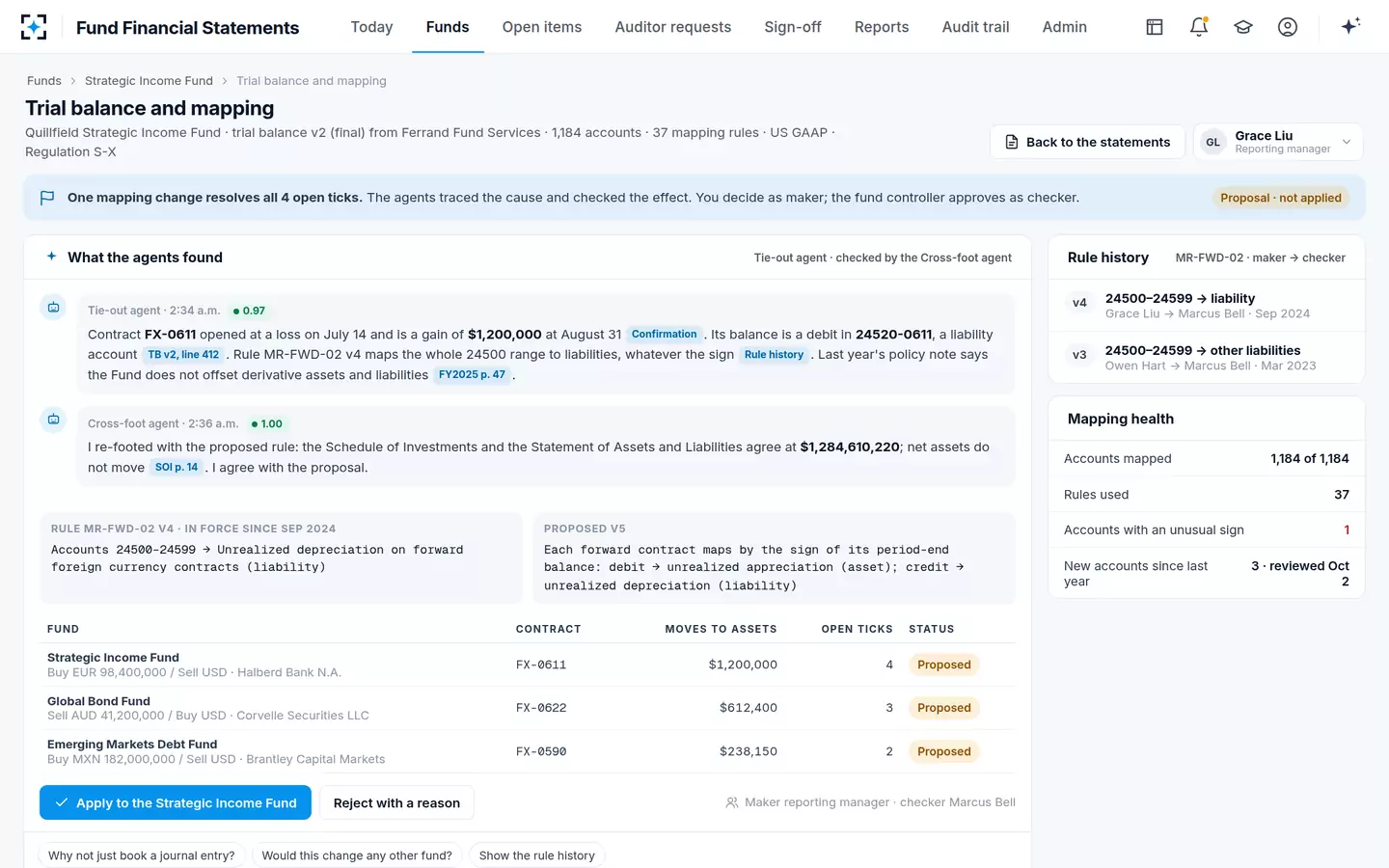Viewport: 1389px width, 868px height.
Task: Apply the rule to the Strategic Income Fund
Action: tap(176, 802)
